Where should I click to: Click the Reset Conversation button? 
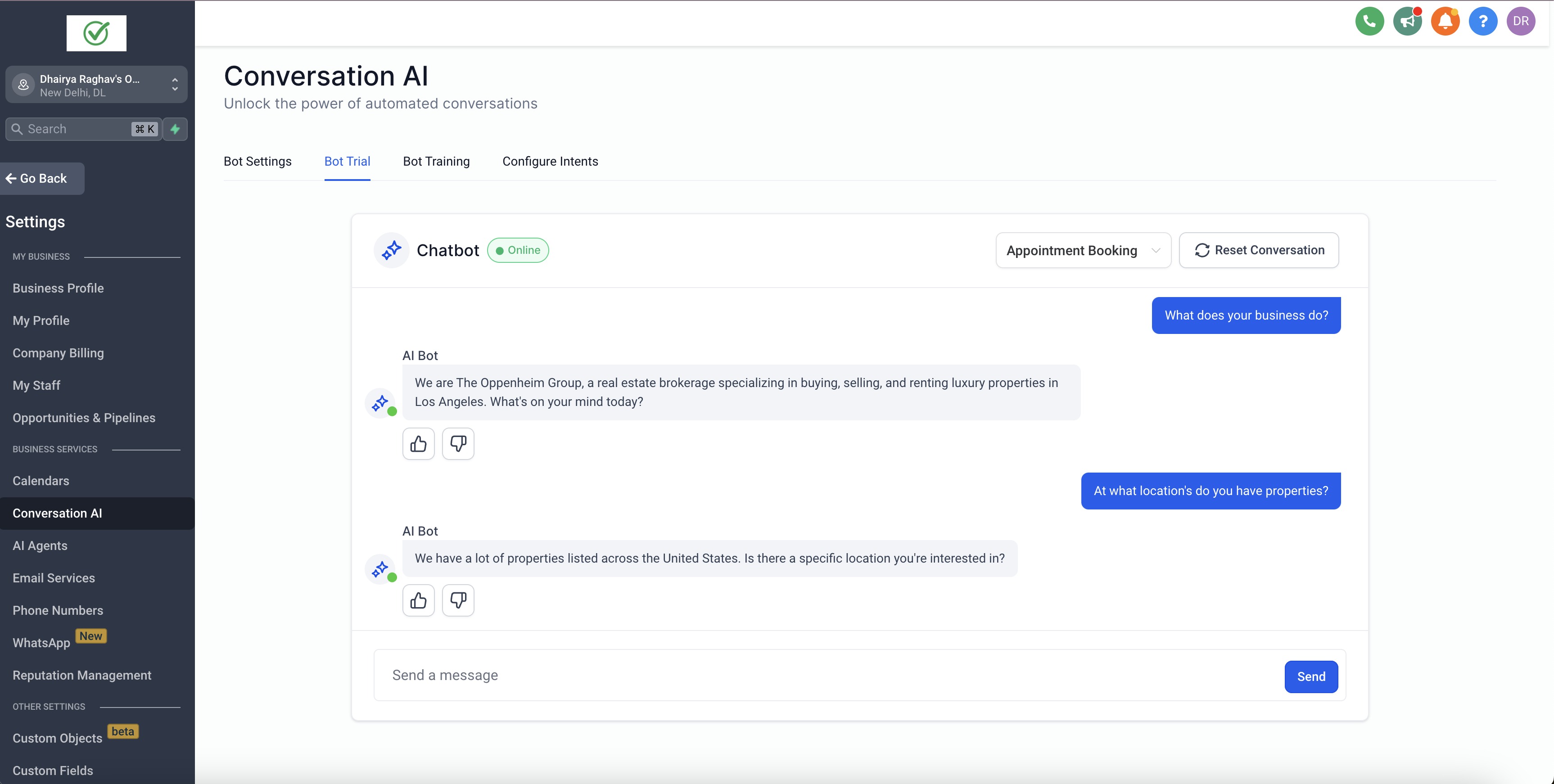tap(1259, 250)
